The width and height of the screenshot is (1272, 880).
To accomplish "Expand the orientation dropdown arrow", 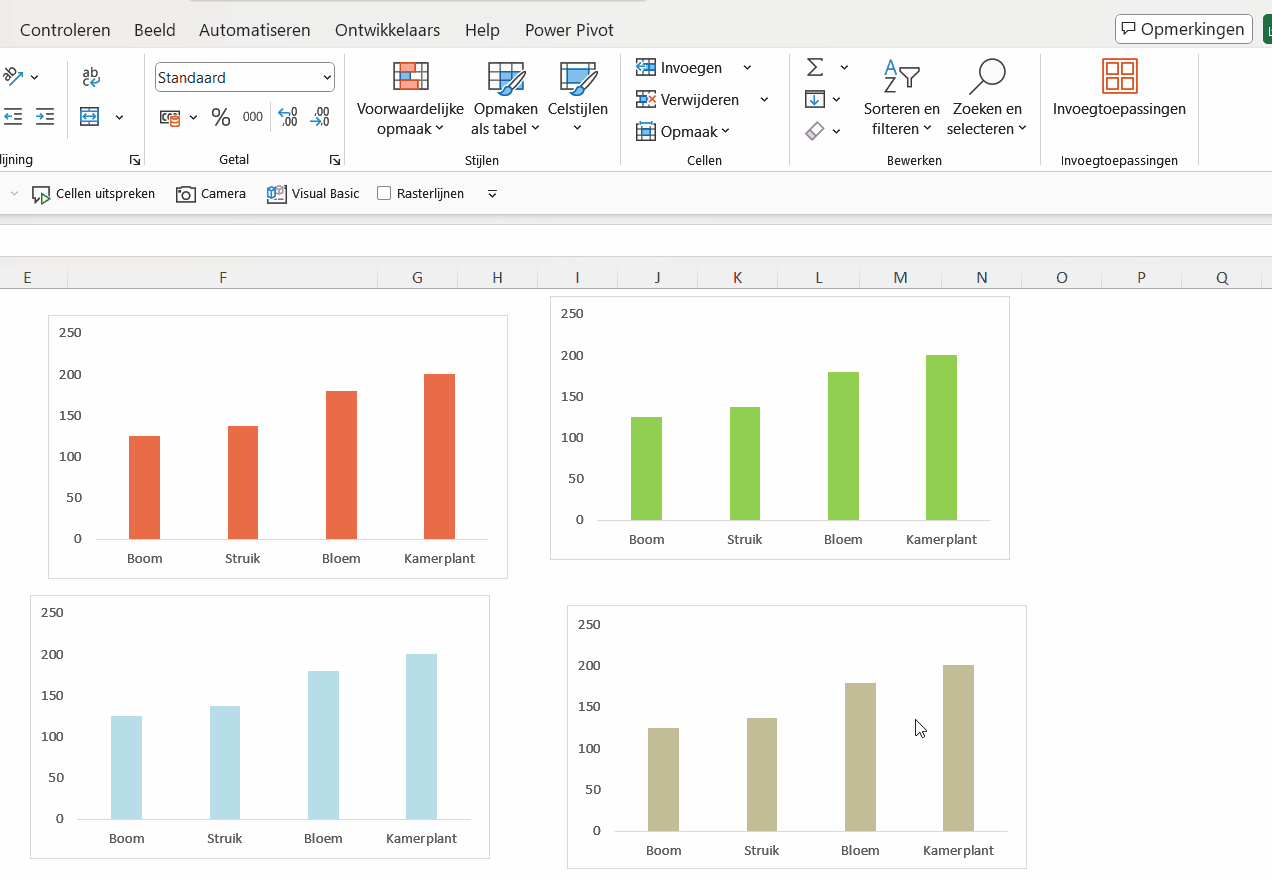I will tap(35, 77).
